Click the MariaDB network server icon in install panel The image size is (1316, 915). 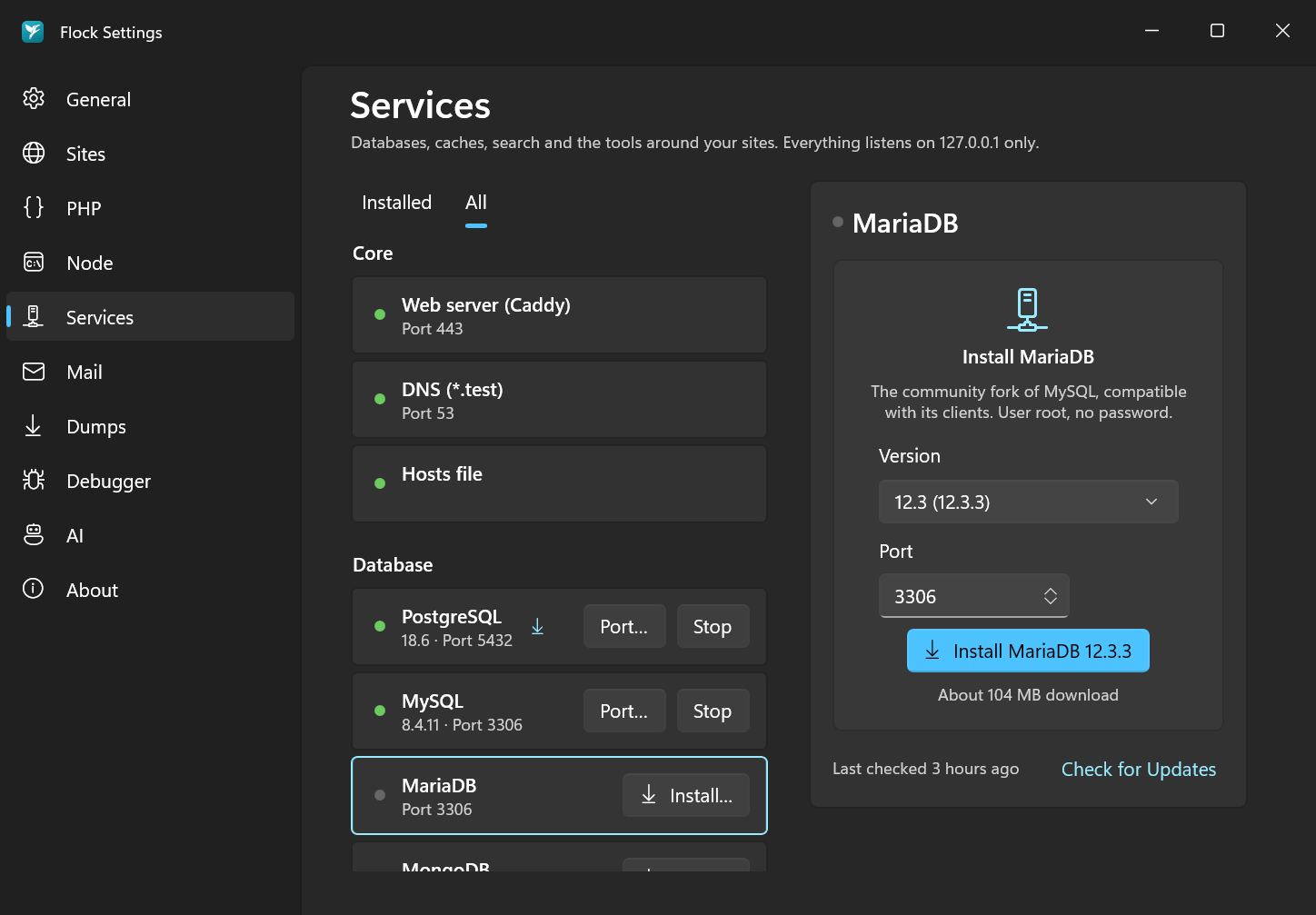[x=1028, y=310]
